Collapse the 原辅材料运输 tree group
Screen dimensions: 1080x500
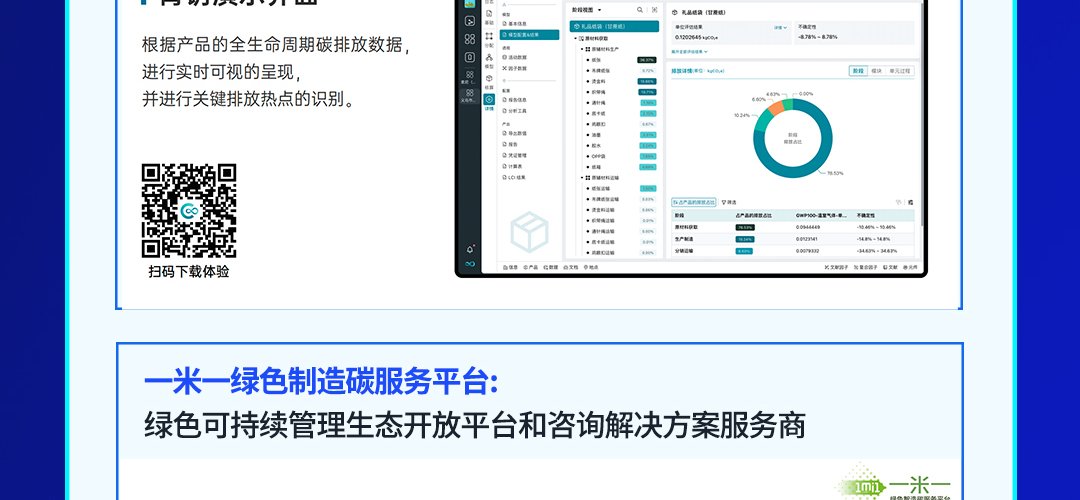[x=584, y=177]
